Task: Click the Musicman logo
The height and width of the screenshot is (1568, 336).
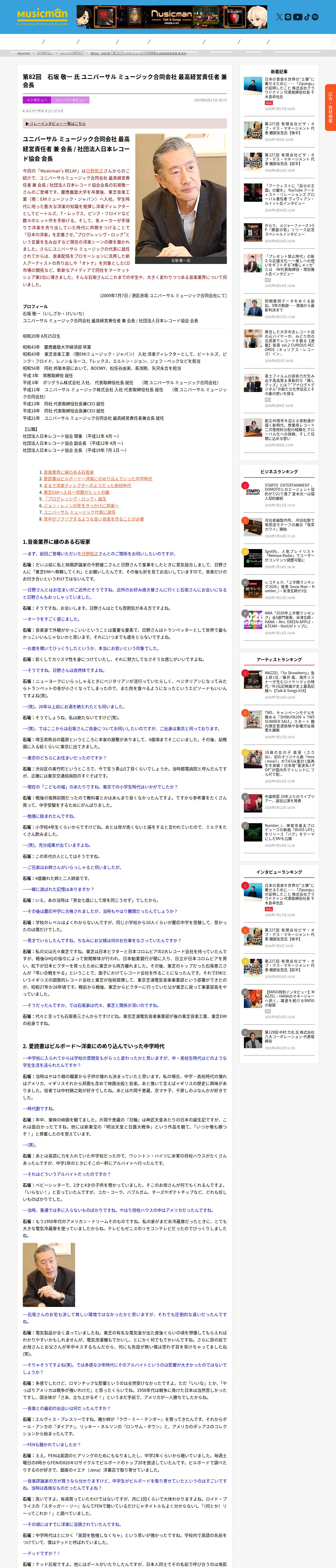Action: coord(42,16)
